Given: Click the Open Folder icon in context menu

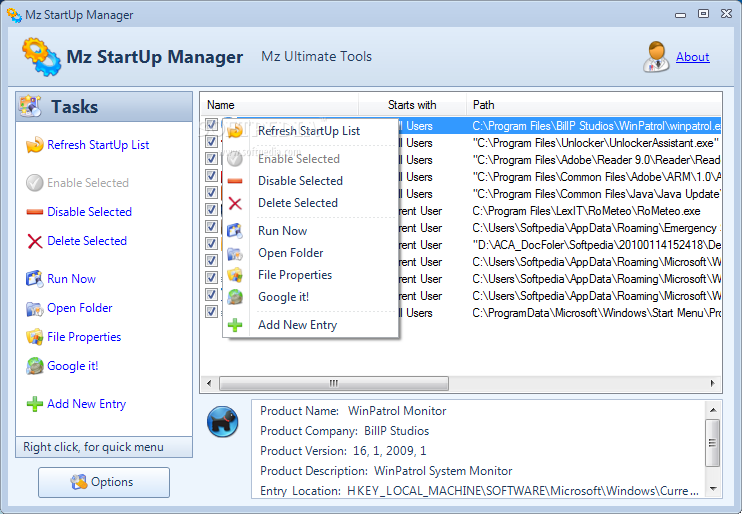Looking at the screenshot, I should (235, 253).
